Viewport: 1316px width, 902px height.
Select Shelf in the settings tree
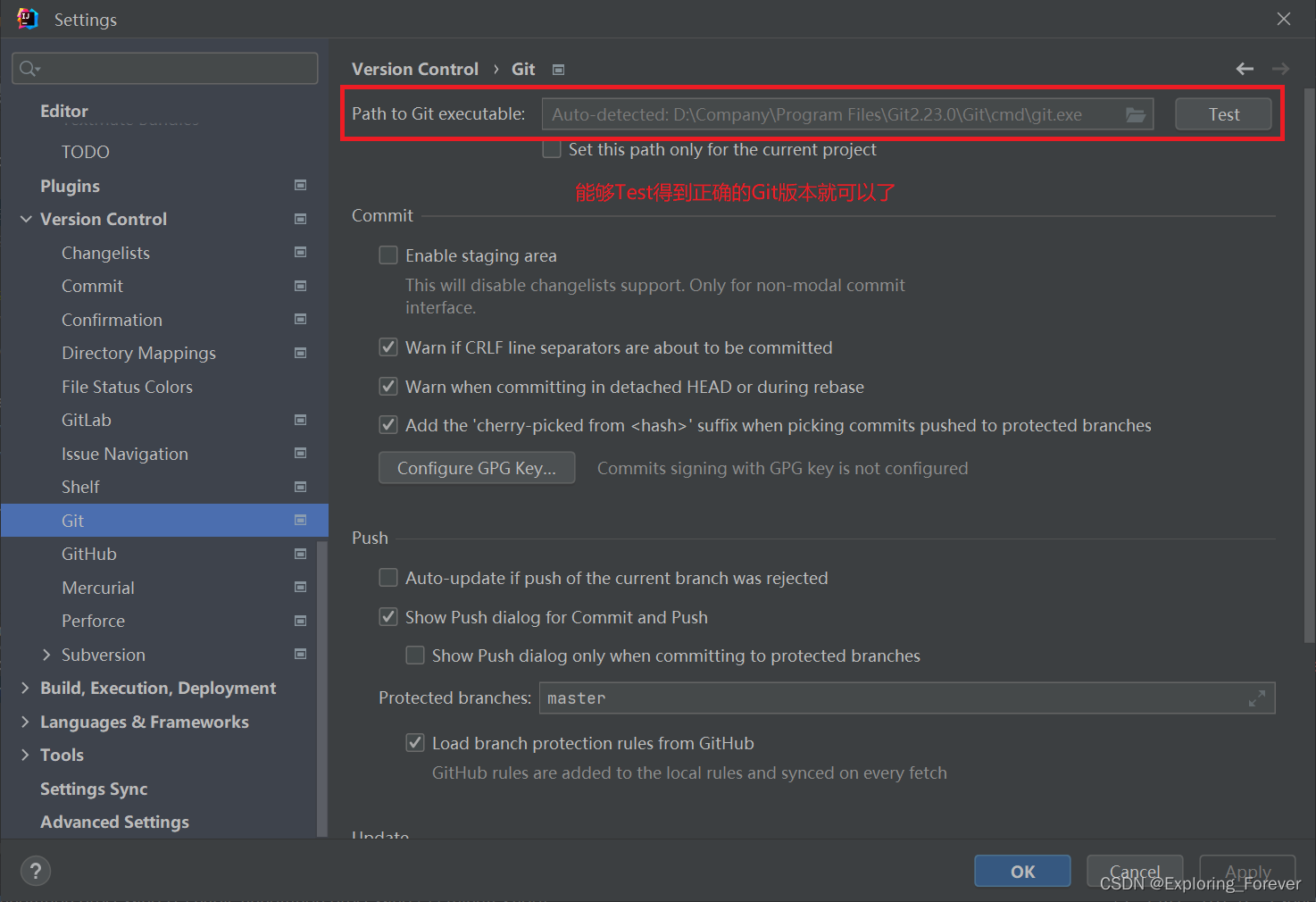point(80,487)
